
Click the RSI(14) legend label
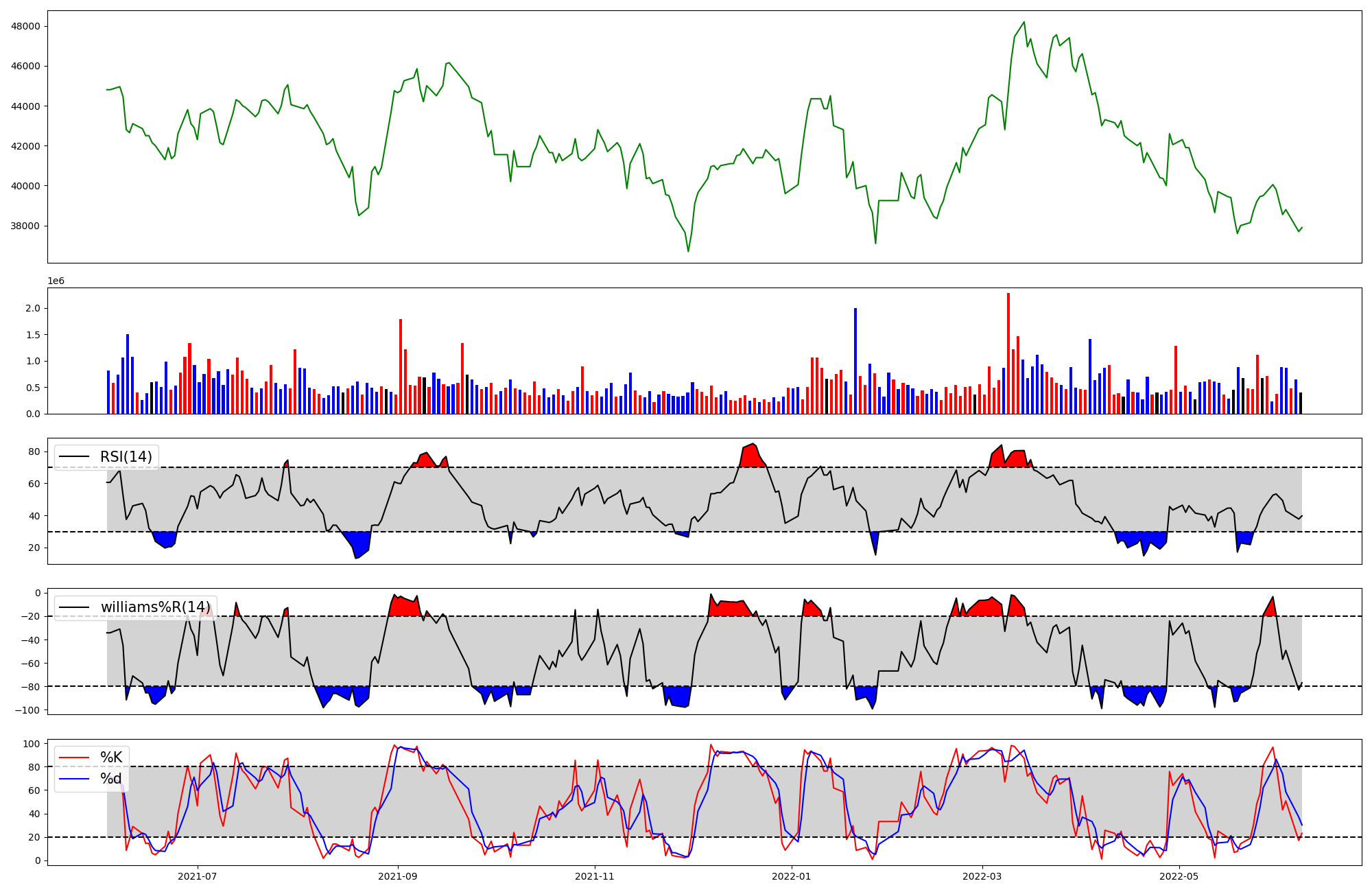pos(126,457)
